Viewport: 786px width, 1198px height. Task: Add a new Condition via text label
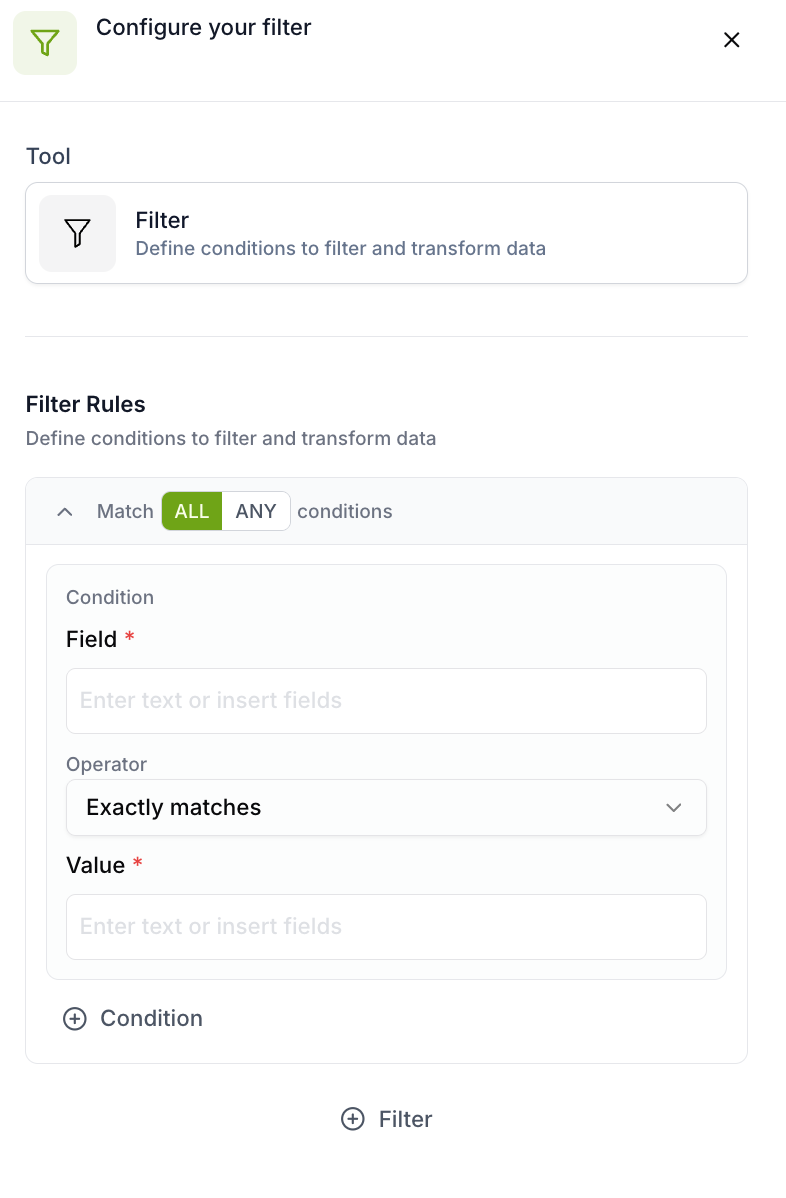151,1018
